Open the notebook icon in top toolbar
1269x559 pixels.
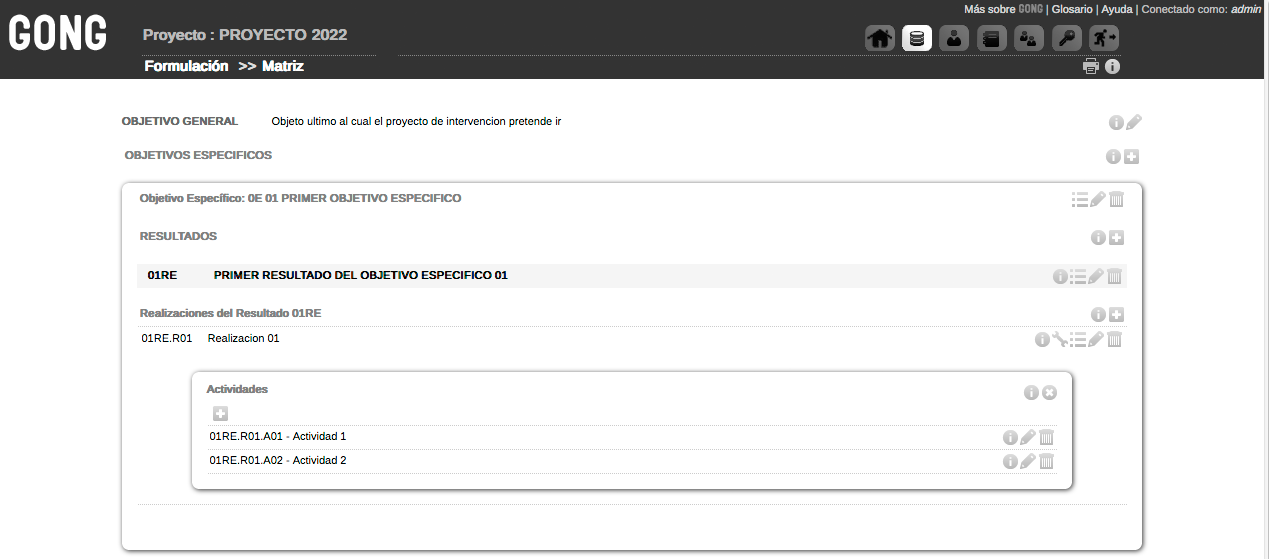992,39
